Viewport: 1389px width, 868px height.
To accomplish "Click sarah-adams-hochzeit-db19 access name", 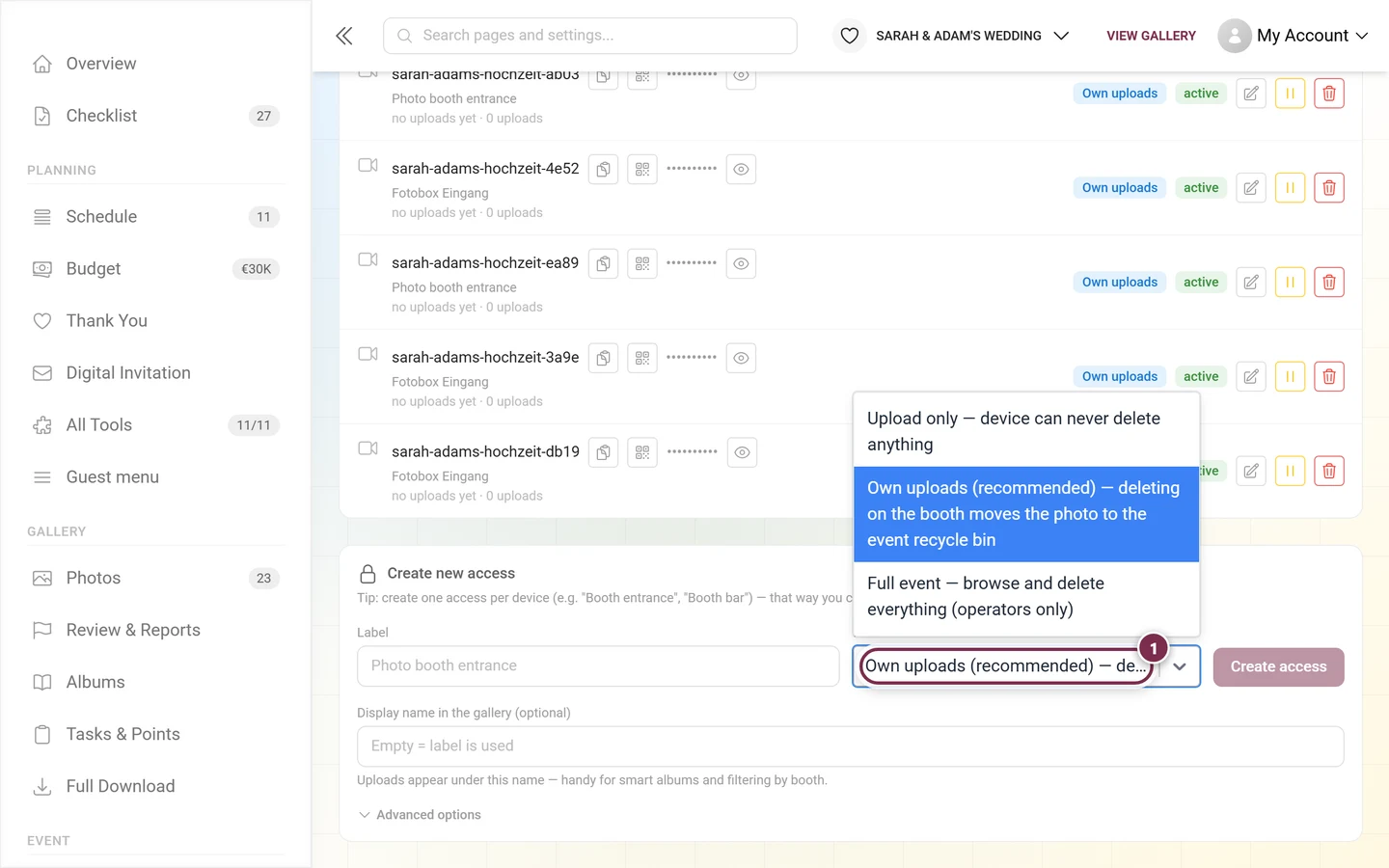I will pyautogui.click(x=485, y=451).
